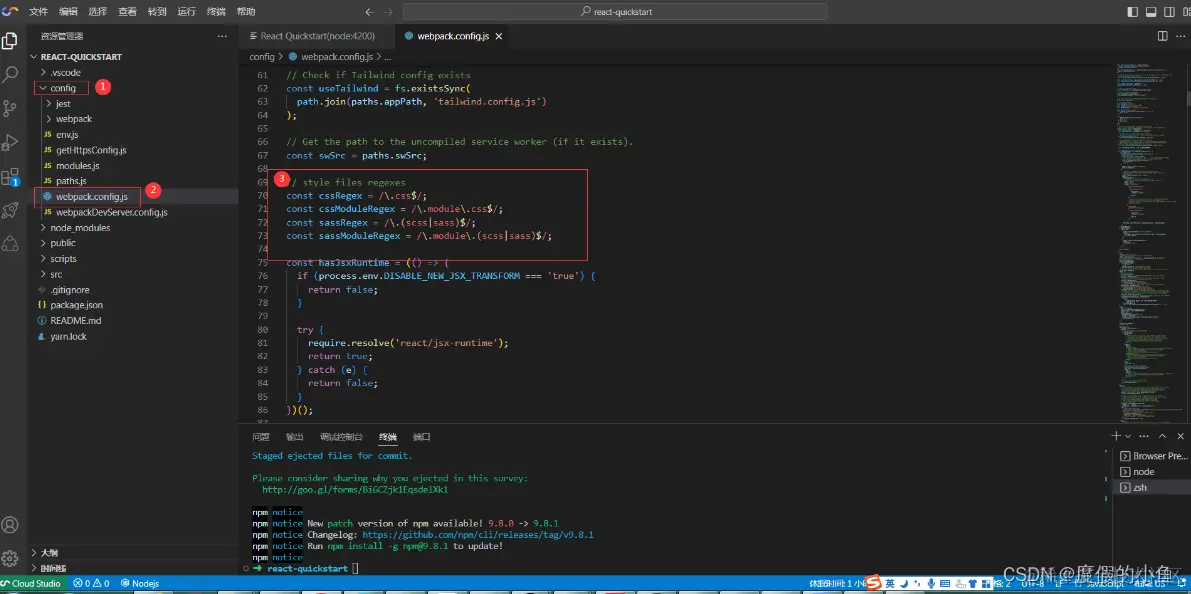This screenshot has height=594, width=1191.
Task: Open webpackDevServer.config.js file
Action: (112, 213)
